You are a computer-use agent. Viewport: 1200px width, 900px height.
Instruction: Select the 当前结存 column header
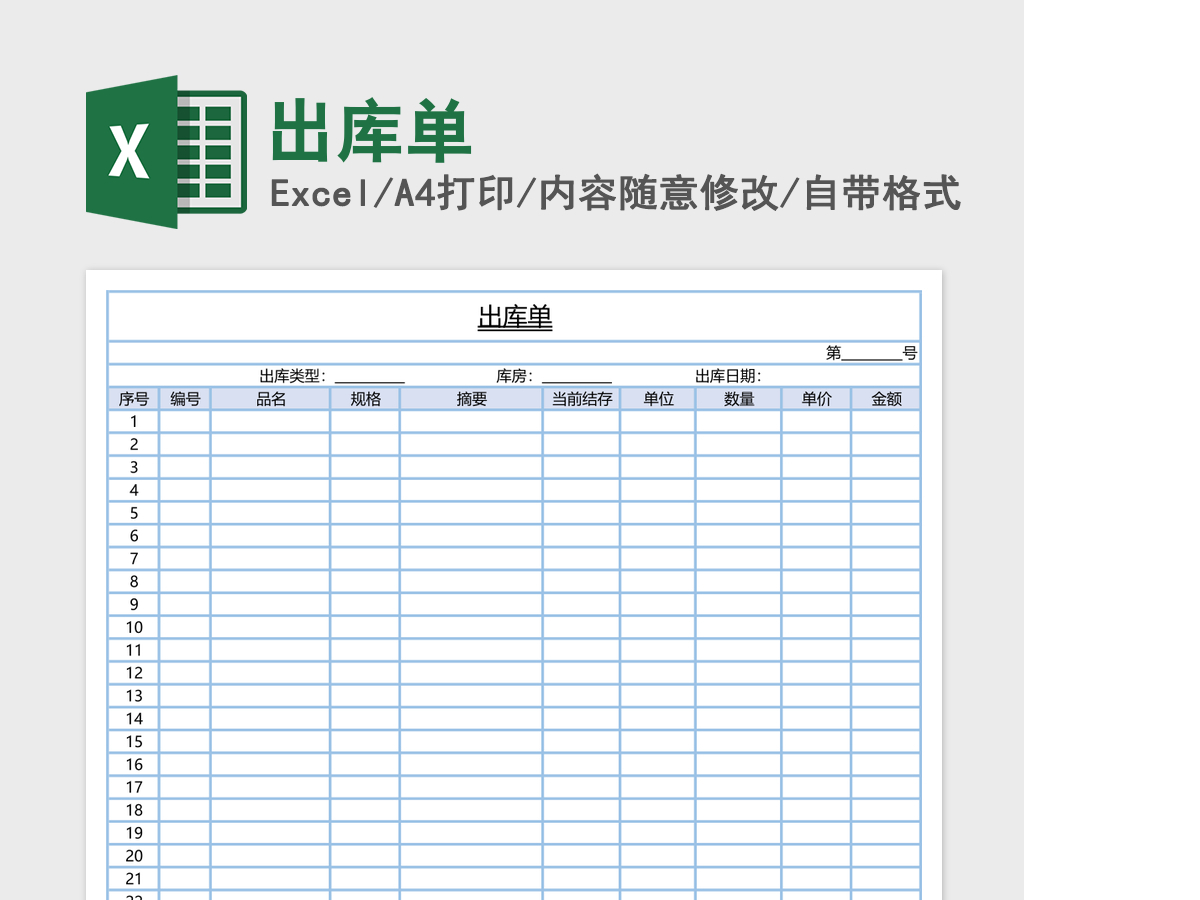(581, 399)
